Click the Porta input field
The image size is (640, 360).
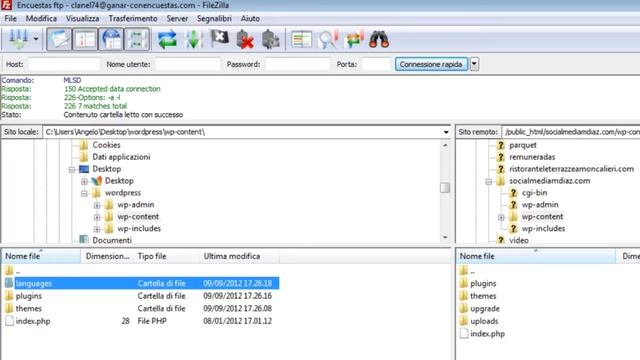pyautogui.click(x=376, y=64)
